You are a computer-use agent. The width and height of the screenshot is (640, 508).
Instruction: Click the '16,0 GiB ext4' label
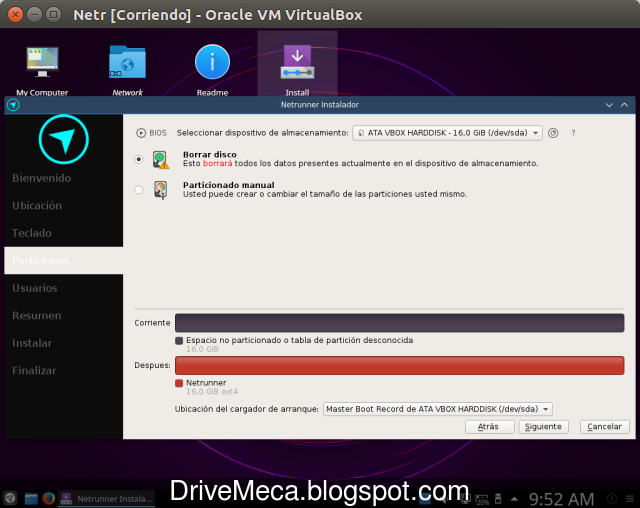212,392
